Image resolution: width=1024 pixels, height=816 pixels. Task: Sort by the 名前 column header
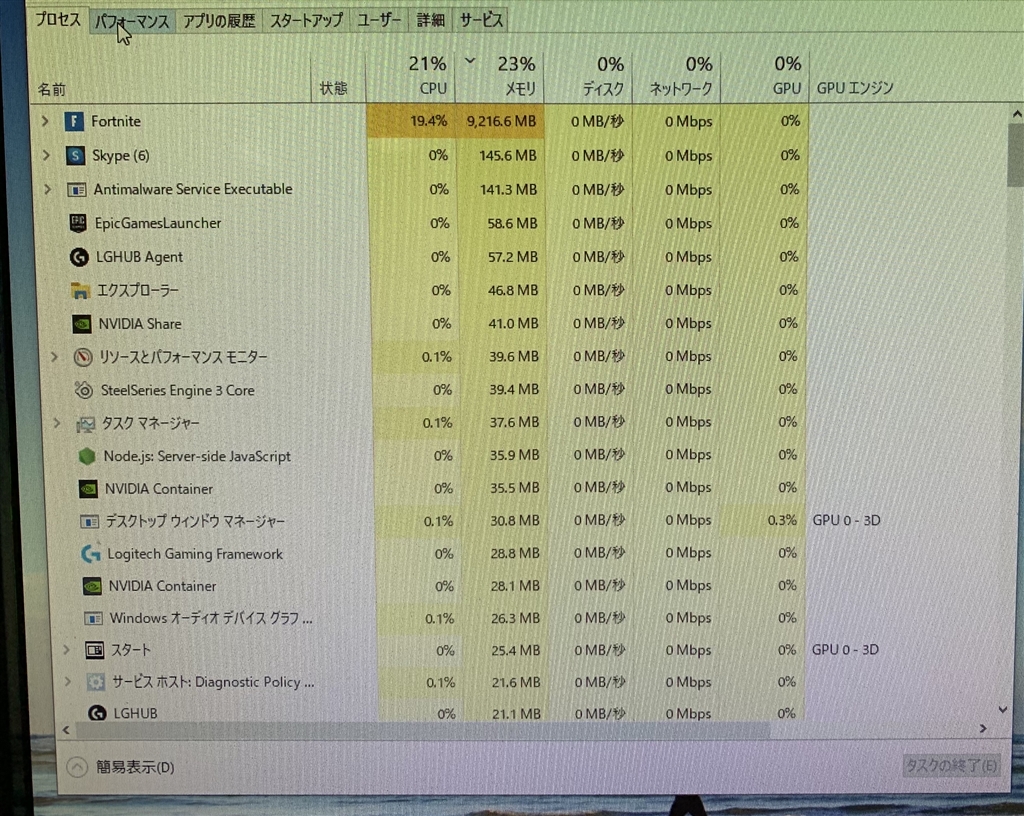coord(171,76)
